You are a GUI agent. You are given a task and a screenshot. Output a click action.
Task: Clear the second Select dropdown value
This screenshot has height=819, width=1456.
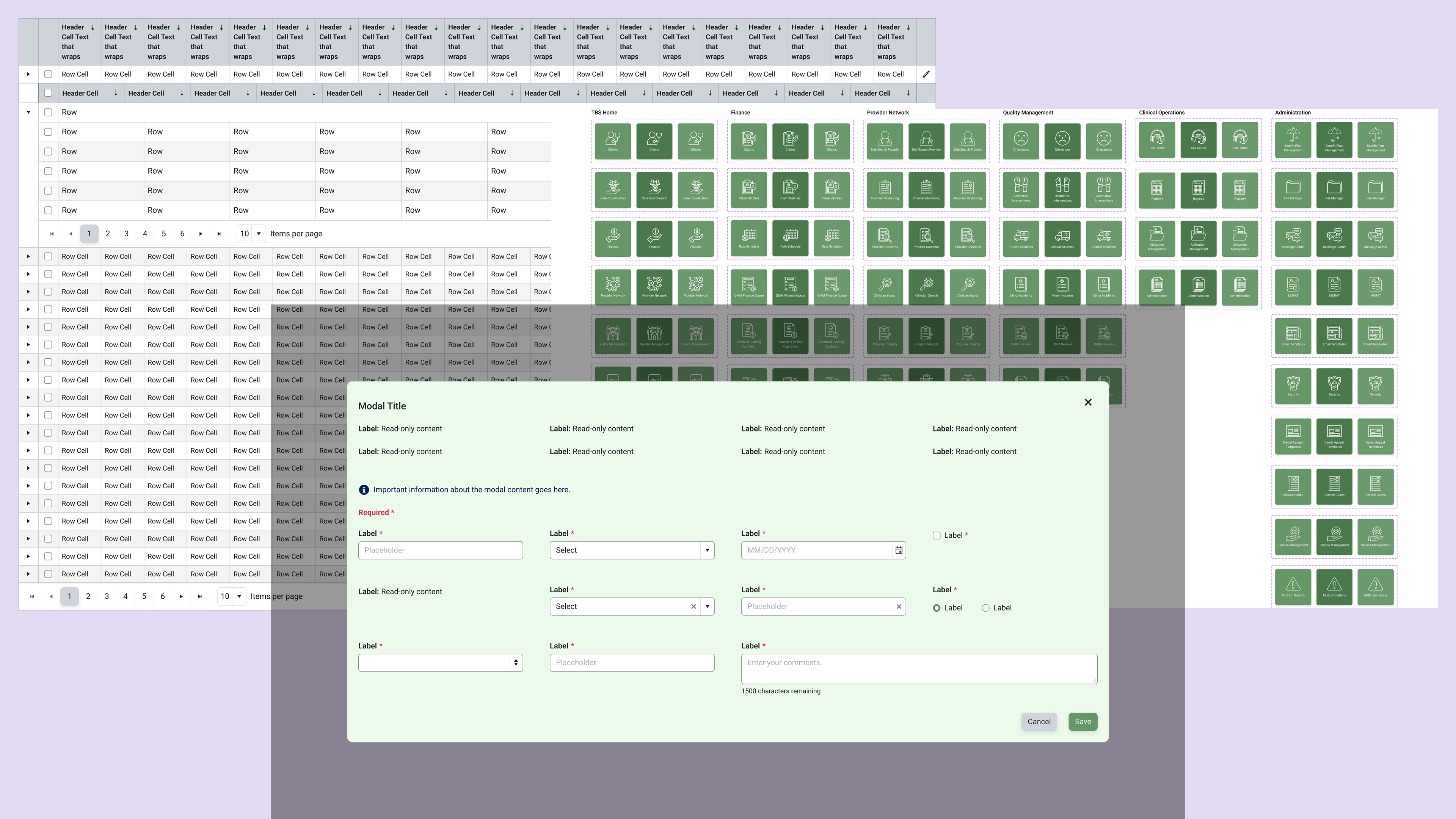click(x=693, y=607)
